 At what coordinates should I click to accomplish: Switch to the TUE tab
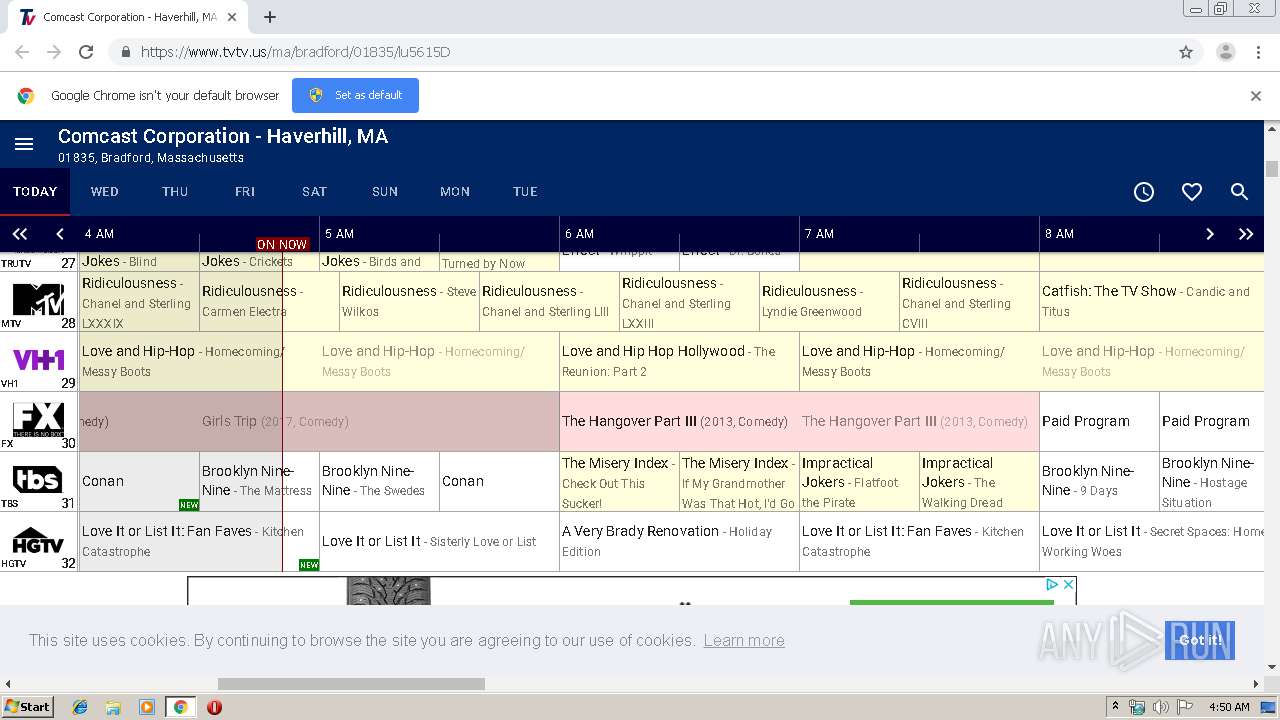point(525,192)
